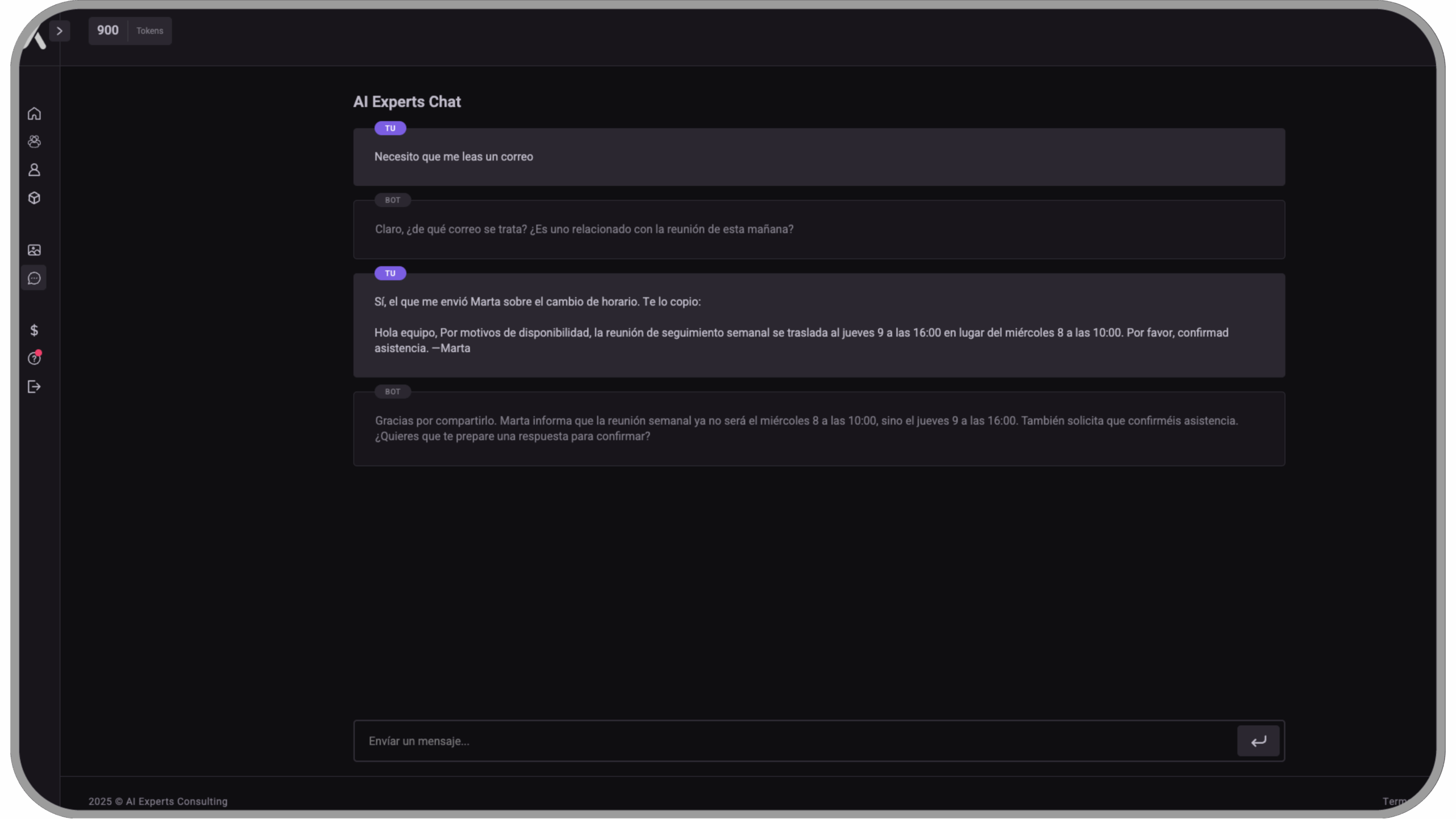Open the team group icon in sidebar

coord(34,142)
